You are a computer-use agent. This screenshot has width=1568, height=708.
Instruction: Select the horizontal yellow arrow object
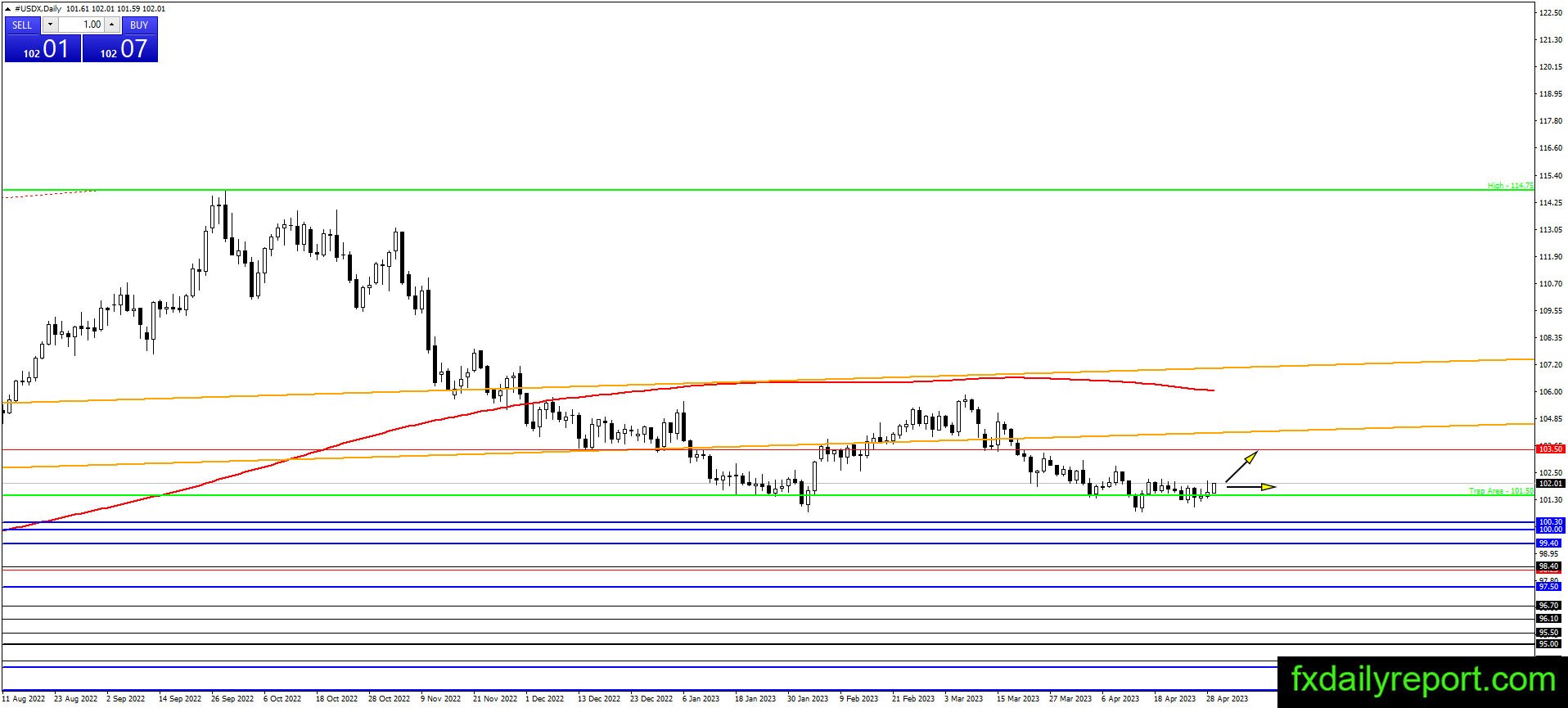pos(1251,487)
